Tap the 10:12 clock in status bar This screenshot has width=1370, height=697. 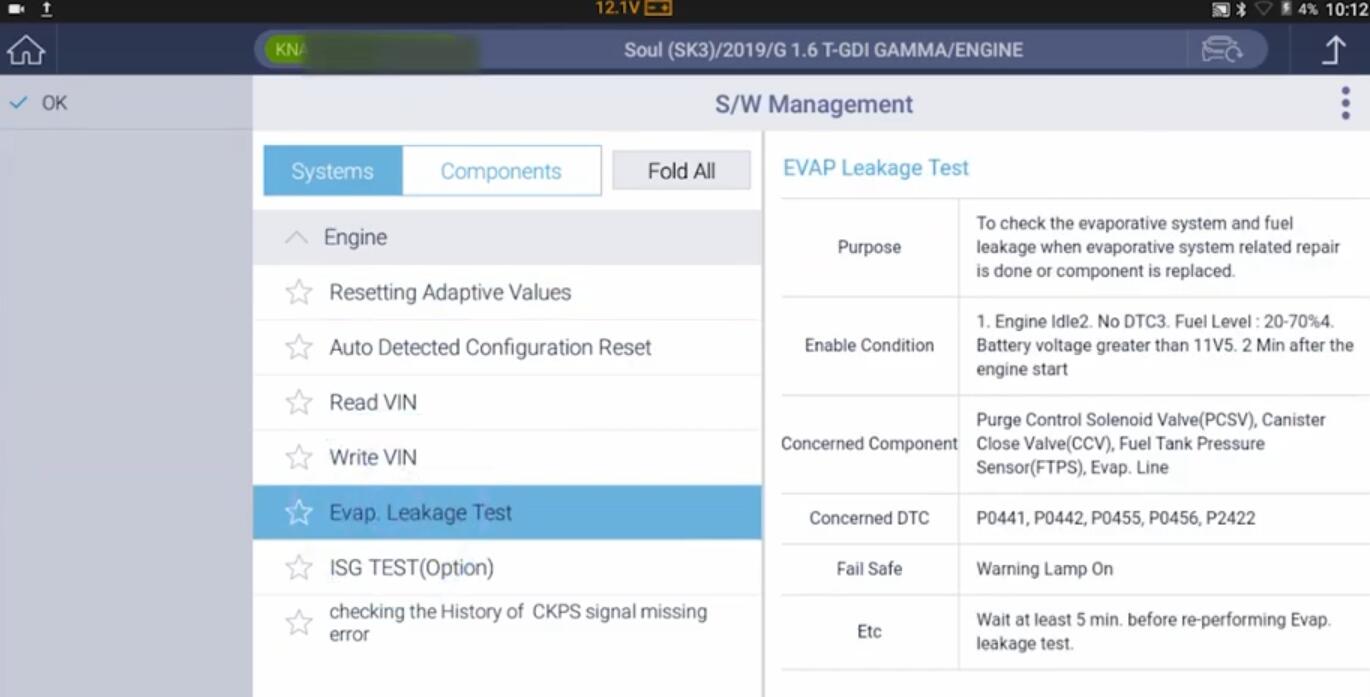[x=1346, y=9]
